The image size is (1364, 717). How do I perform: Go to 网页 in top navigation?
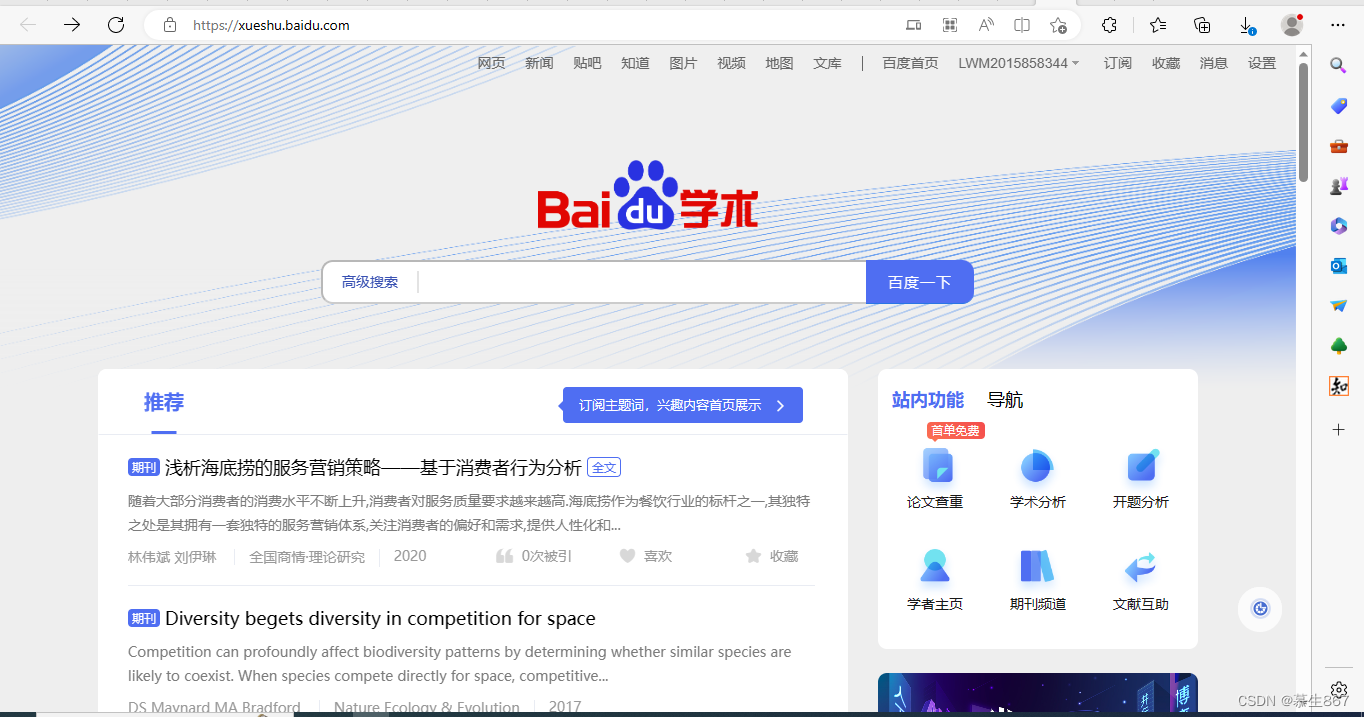click(x=491, y=63)
